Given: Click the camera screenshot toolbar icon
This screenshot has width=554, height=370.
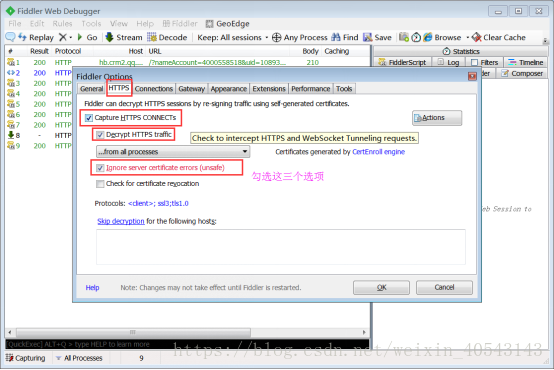Looking at the screenshot, I should point(404,37).
